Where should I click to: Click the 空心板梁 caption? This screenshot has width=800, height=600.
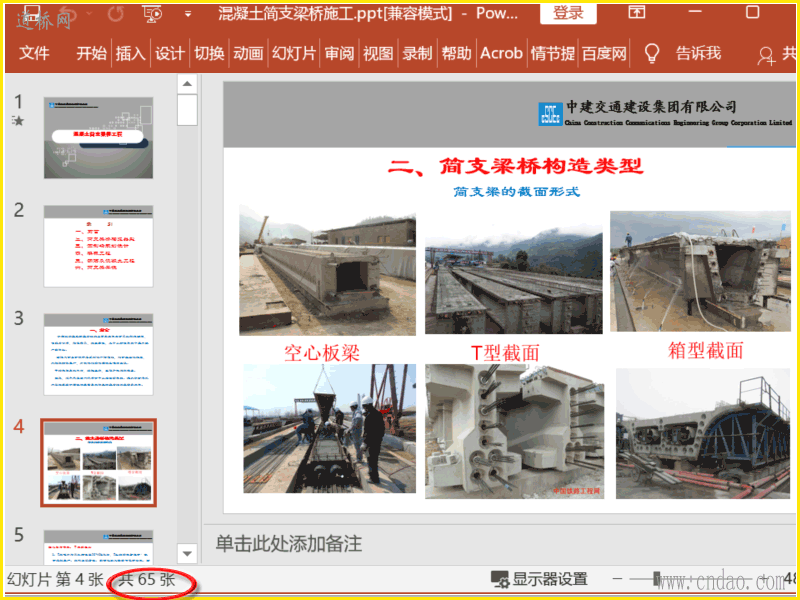(322, 353)
